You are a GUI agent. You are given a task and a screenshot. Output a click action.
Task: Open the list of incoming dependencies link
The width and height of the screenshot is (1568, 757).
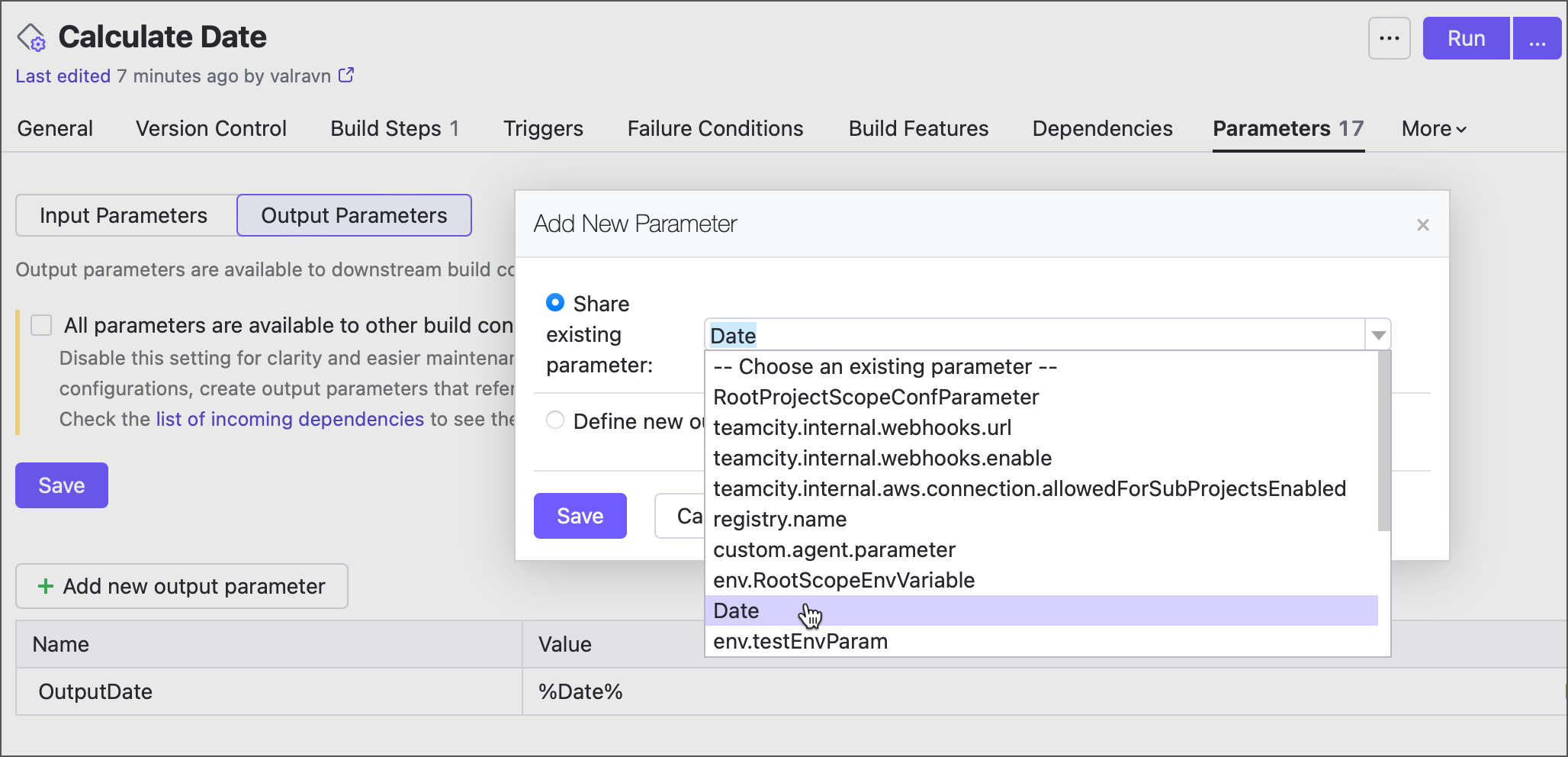[x=290, y=419]
